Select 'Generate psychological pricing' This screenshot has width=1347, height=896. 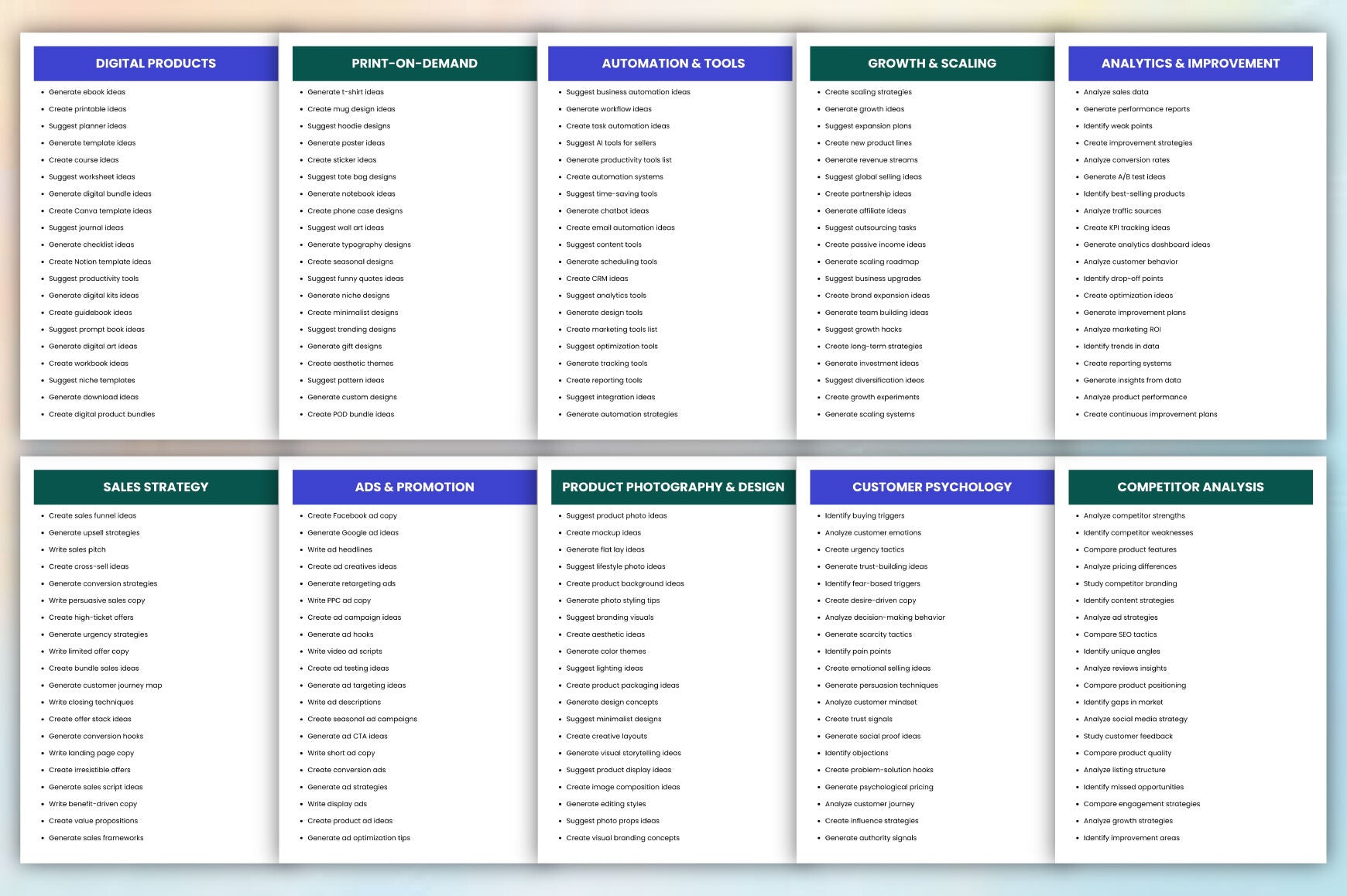click(879, 787)
